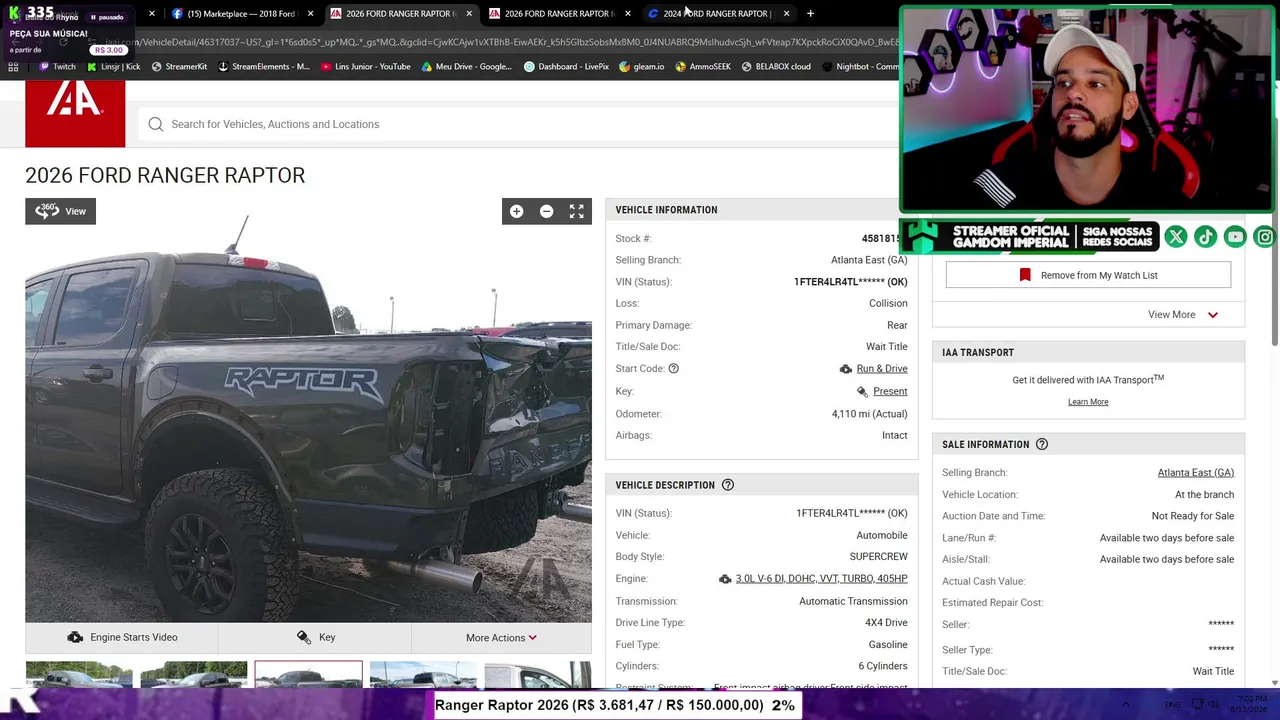Viewport: 1280px width, 720px height.
Task: Click the main Ranger Raptor photo
Action: pyautogui.click(x=308, y=410)
